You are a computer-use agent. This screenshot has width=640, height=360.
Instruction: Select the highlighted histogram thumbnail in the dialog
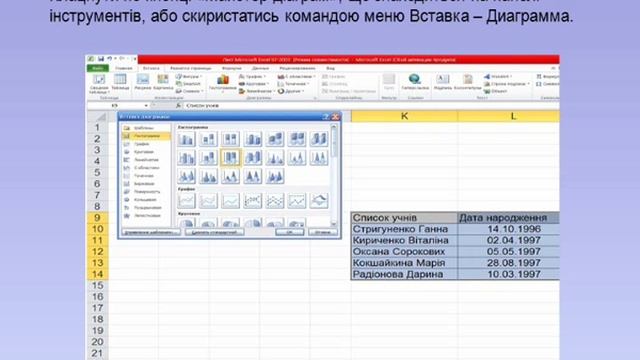point(230,158)
